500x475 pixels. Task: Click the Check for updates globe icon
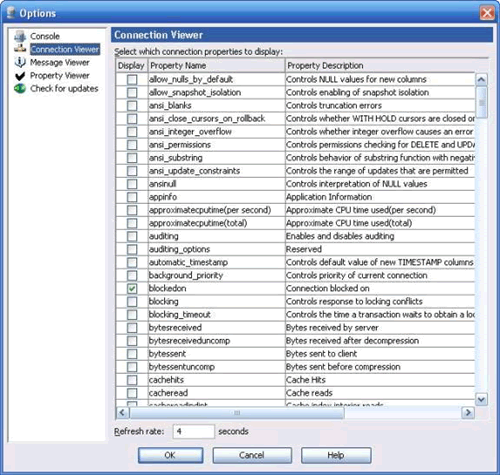coord(20,89)
